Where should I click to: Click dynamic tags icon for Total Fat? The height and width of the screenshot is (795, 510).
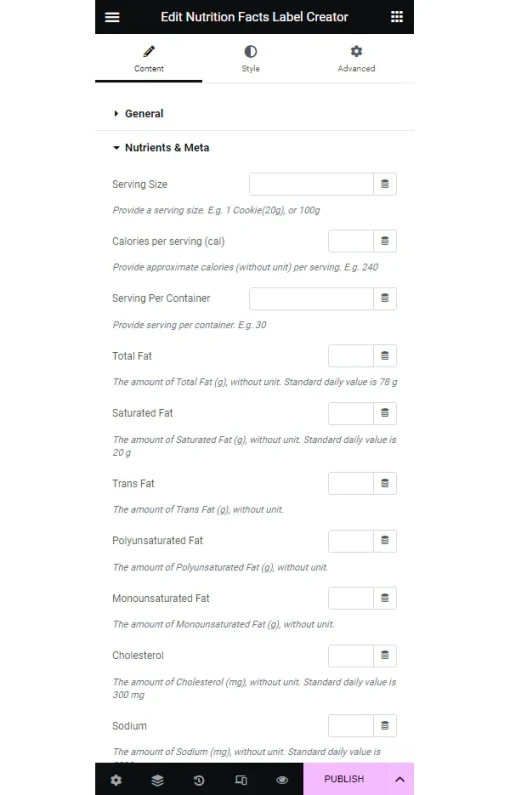(385, 356)
